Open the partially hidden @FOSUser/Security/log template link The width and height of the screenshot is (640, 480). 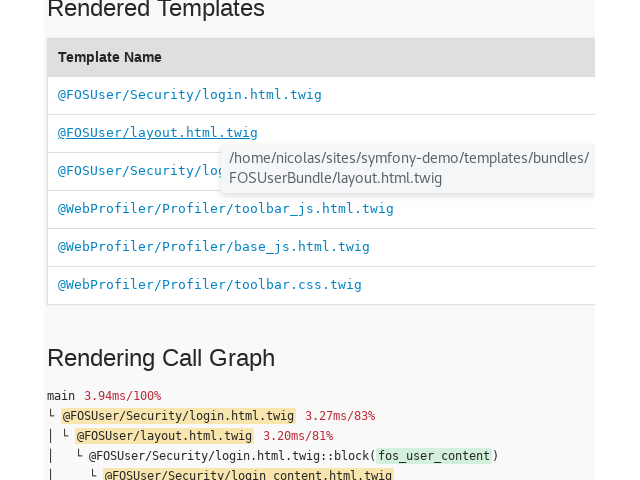click(139, 171)
